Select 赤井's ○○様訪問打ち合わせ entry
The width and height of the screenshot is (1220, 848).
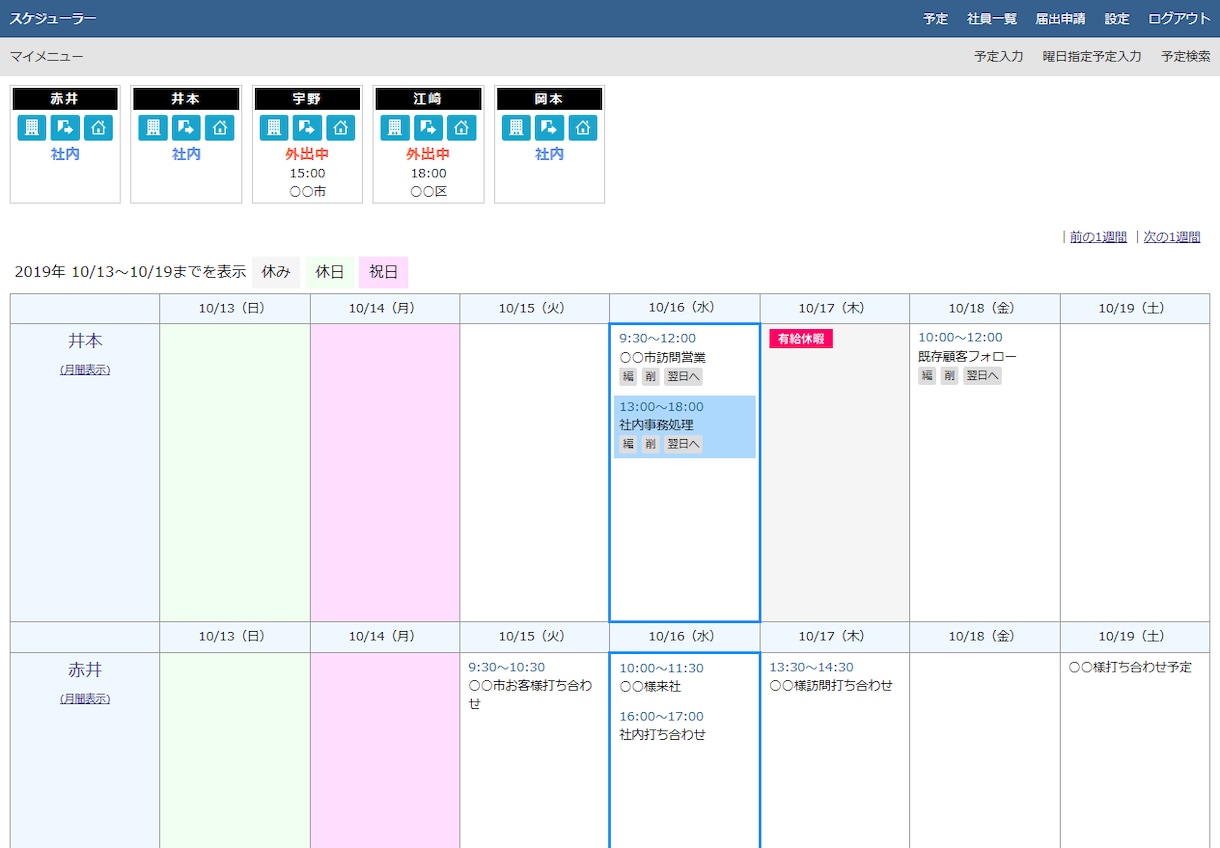831,676
